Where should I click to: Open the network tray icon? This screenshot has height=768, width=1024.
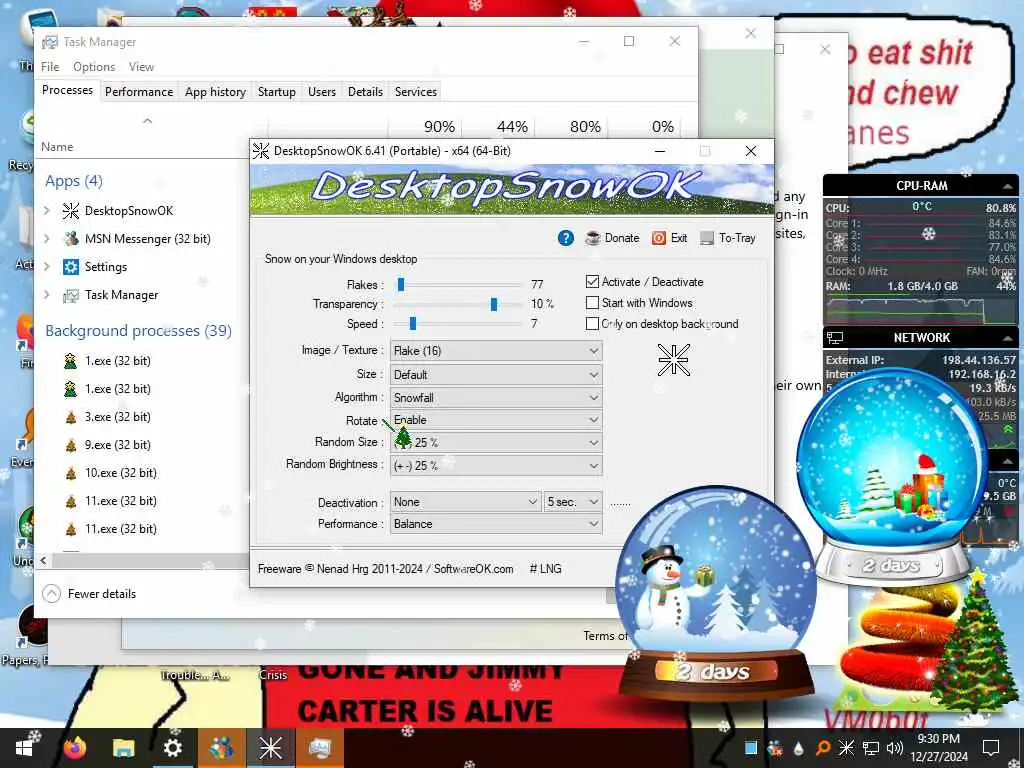tap(871, 748)
